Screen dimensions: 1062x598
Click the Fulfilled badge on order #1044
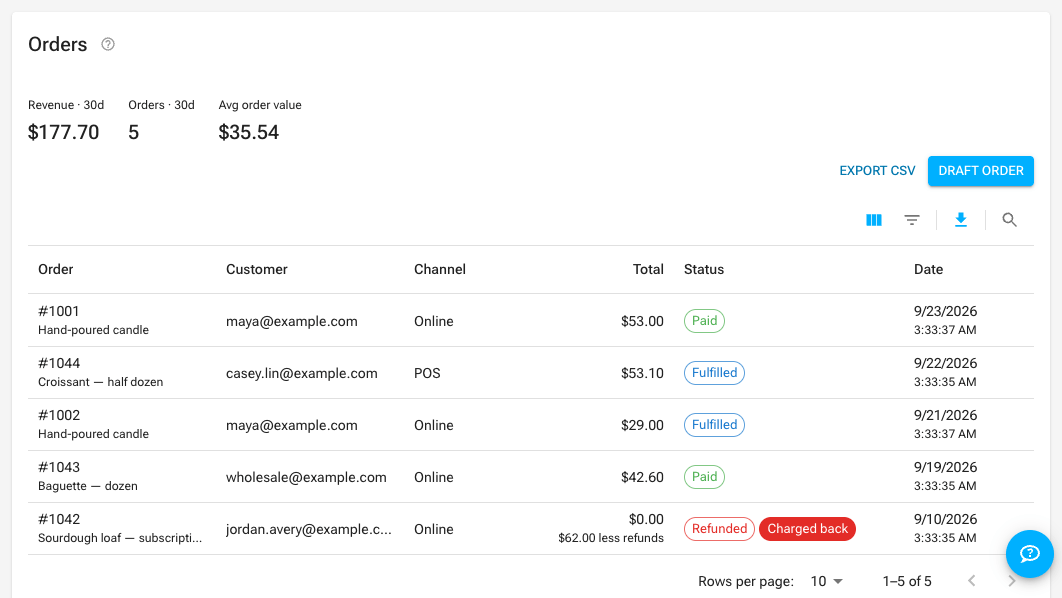pos(714,372)
